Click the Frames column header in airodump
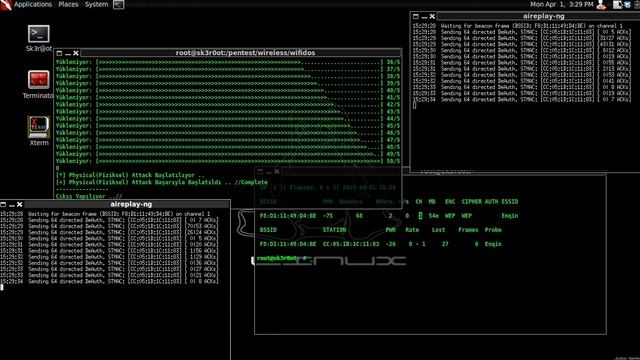The image size is (640, 360). point(468,230)
